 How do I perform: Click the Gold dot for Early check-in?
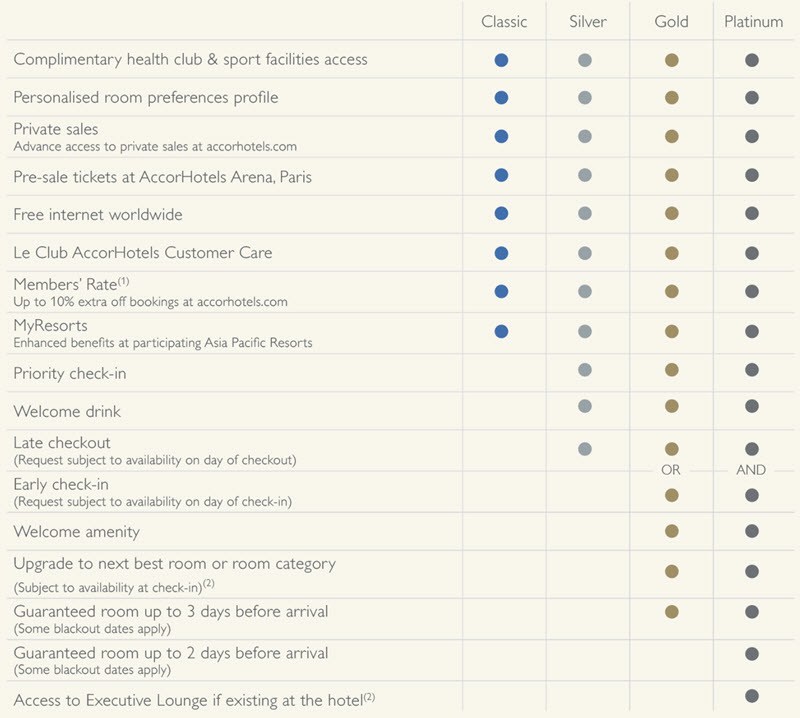pyautogui.click(x=671, y=495)
